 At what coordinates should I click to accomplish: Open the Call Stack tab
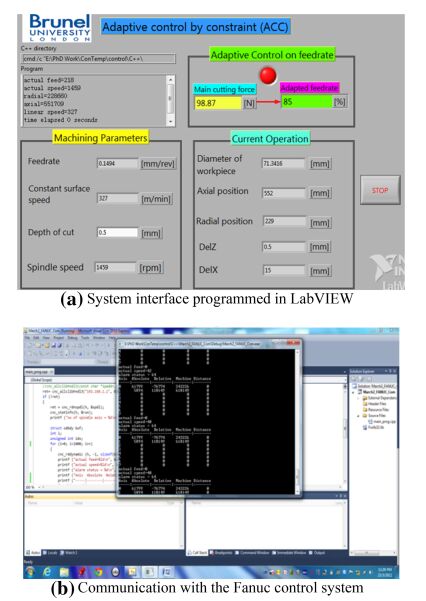197,552
